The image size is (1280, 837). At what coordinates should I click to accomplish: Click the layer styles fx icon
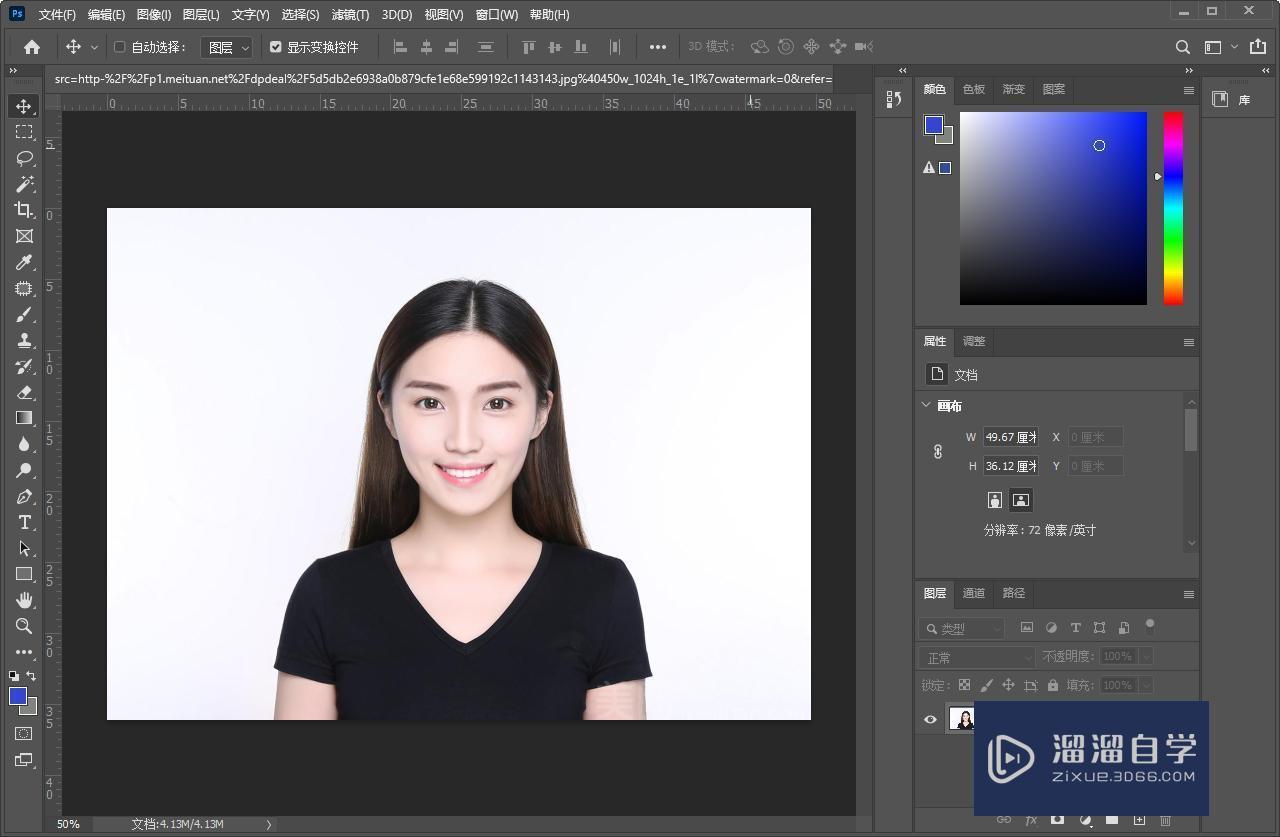coord(1031,820)
